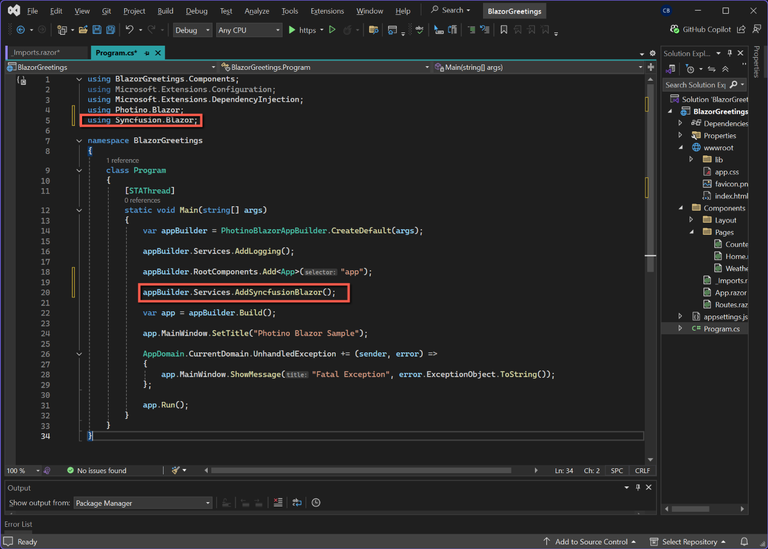
Task: Click Select Repository in the status bar
Action: pyautogui.click(x=689, y=542)
